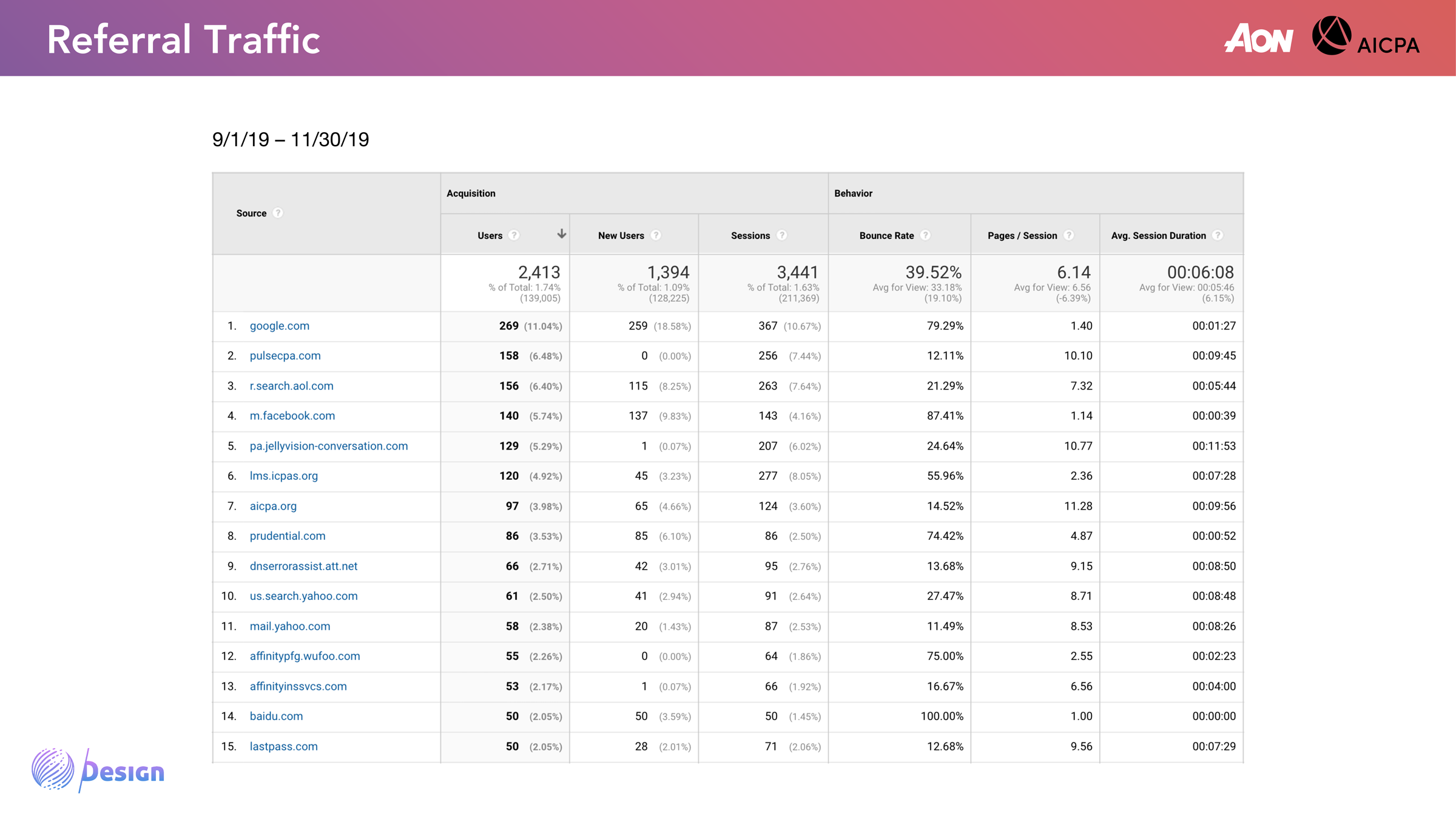Open the lastpass.com source link
This screenshot has width=1456, height=819.
(x=283, y=746)
